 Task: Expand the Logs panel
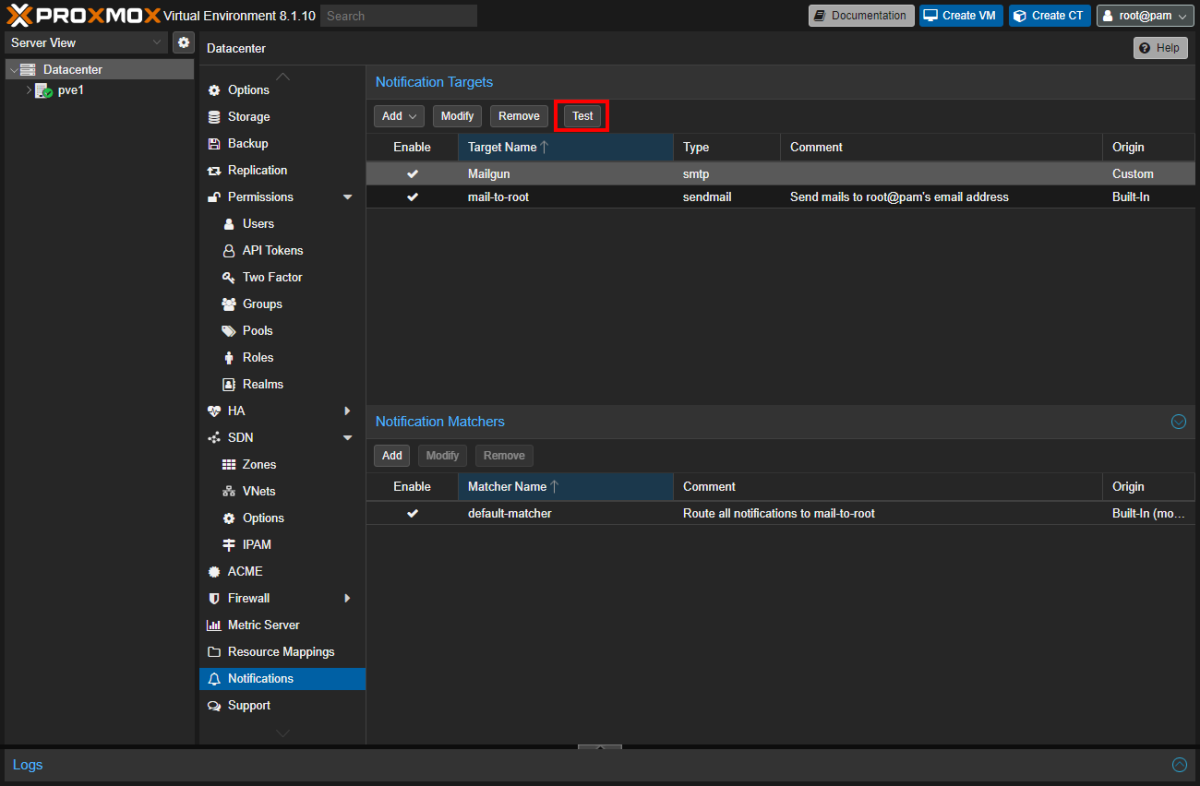1179,765
